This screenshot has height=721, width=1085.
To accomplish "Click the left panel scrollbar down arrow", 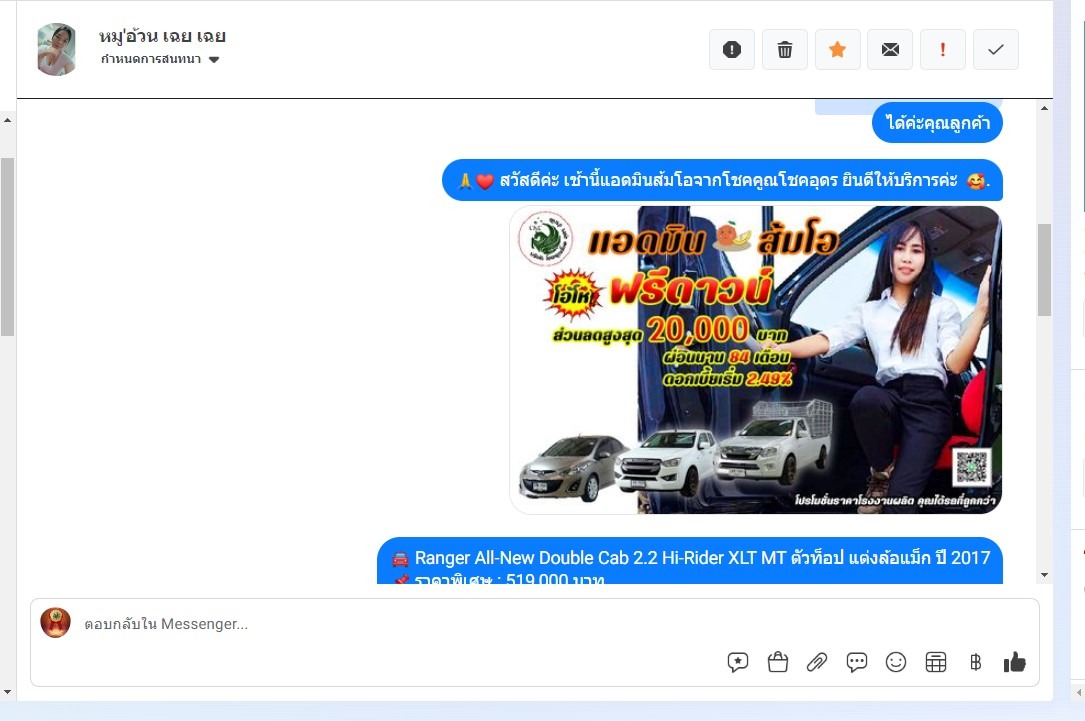I will point(7,692).
